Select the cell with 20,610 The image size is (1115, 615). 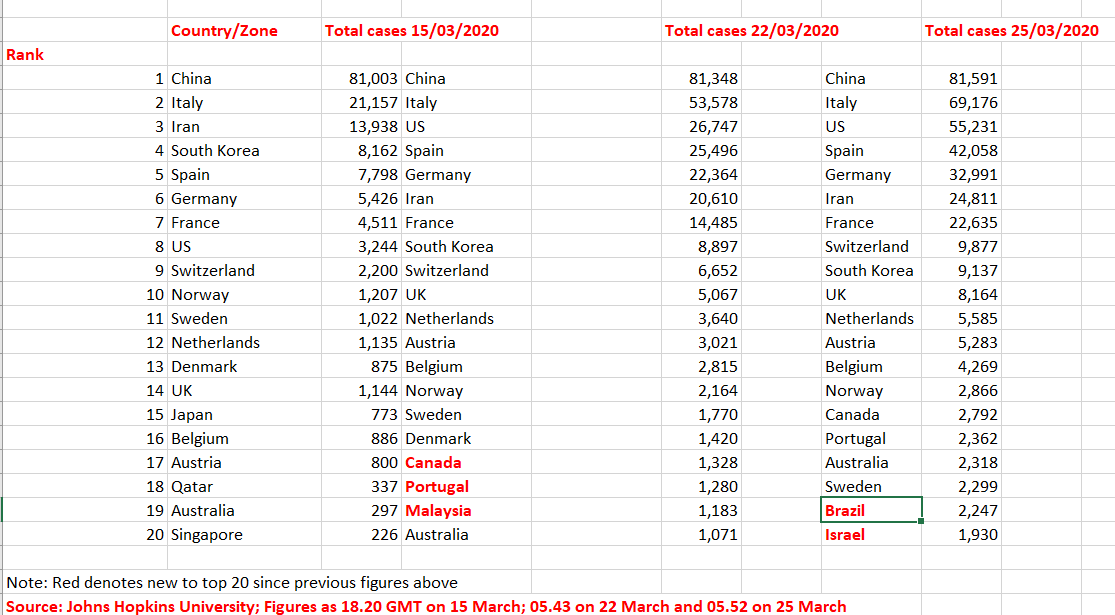pyautogui.click(x=701, y=198)
